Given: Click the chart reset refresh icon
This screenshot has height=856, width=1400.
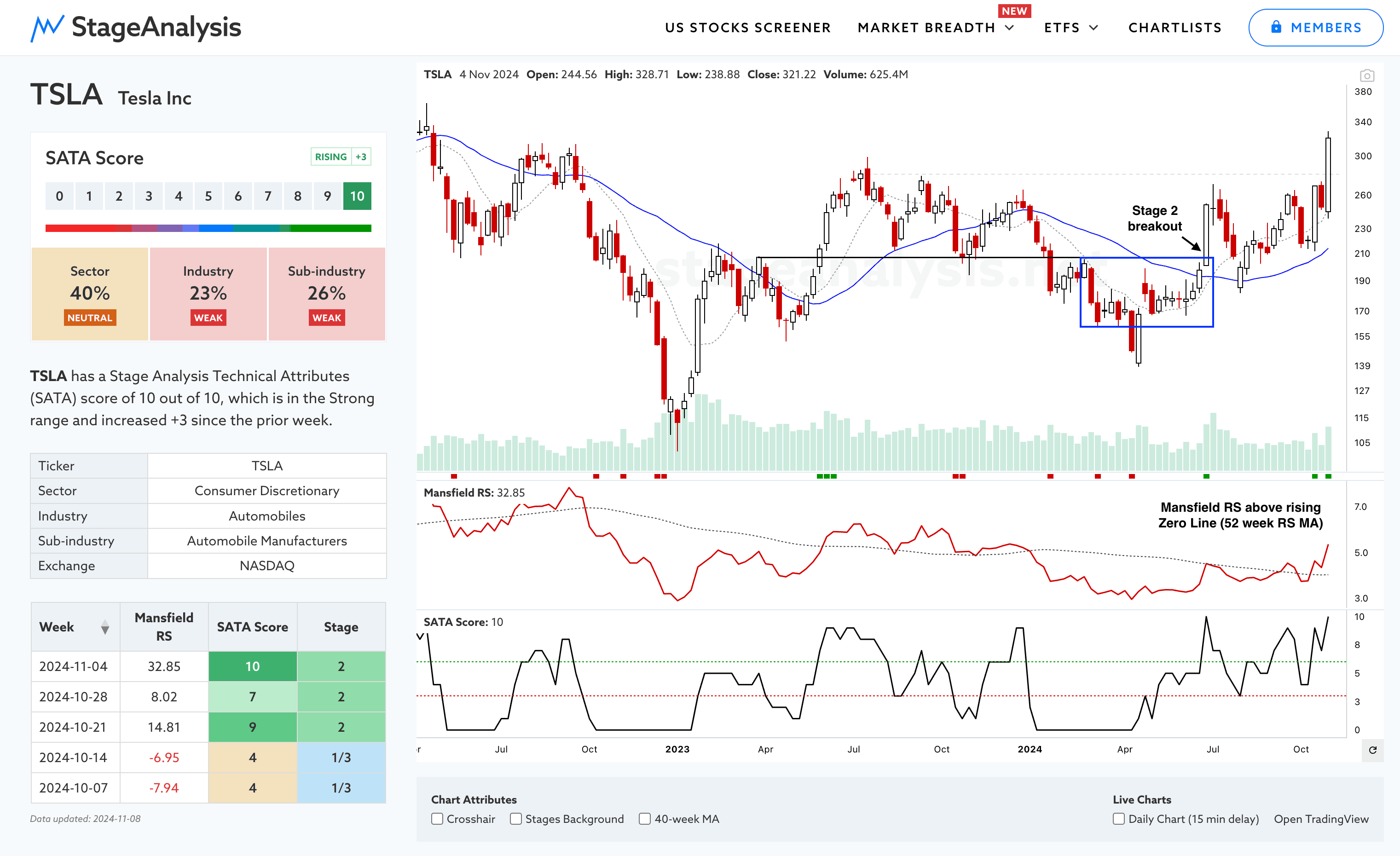Looking at the screenshot, I should coord(1373,750).
